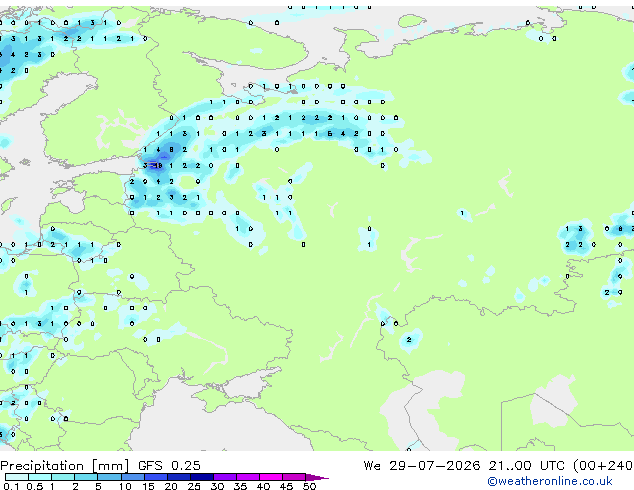
Task: Select the 30–35 mm purple legend box
Action: [224, 477]
